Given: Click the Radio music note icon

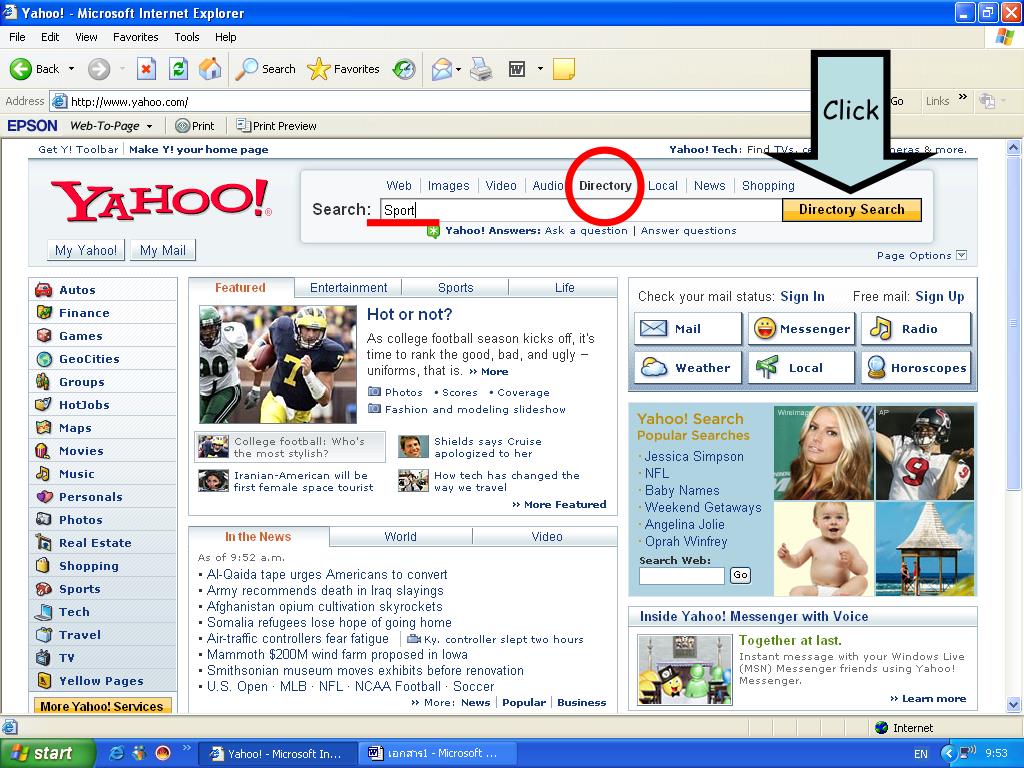Looking at the screenshot, I should (x=880, y=328).
